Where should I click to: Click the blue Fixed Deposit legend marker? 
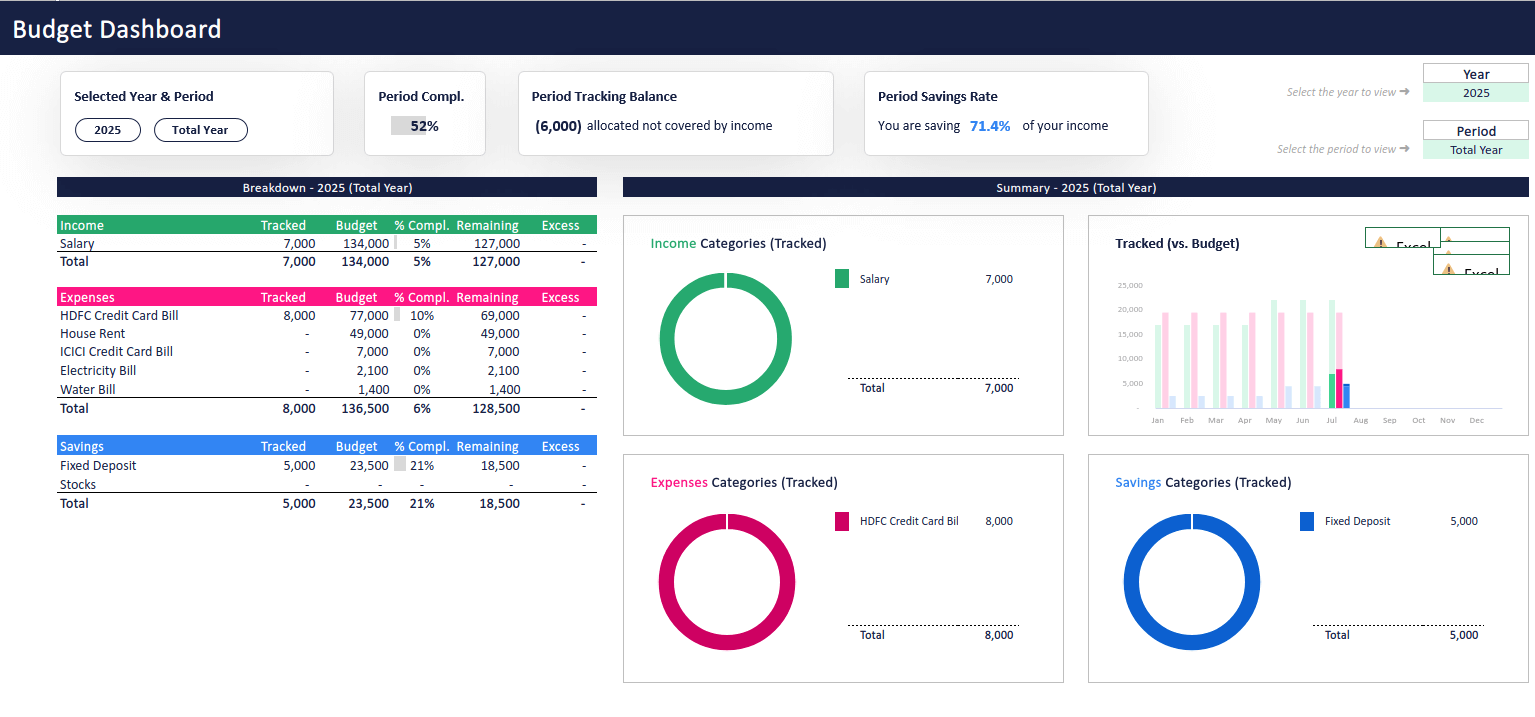point(1307,521)
